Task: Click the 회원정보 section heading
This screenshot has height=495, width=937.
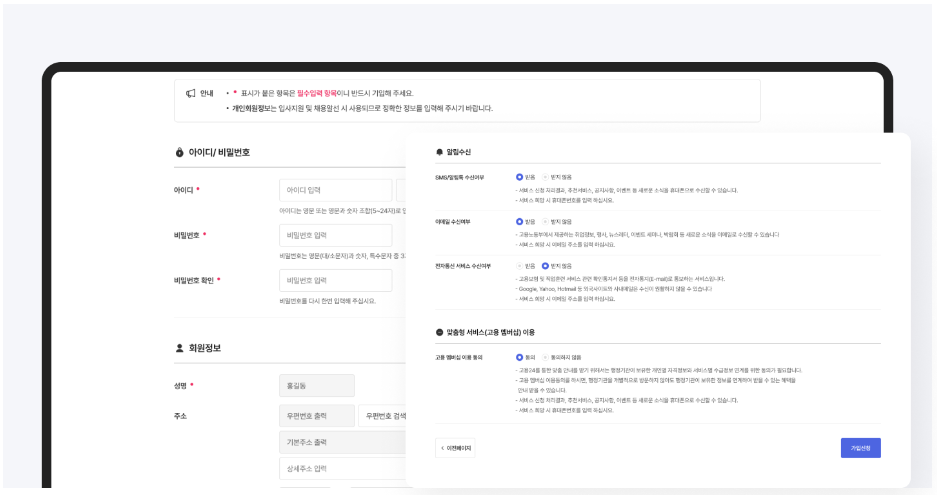Action: pos(205,348)
